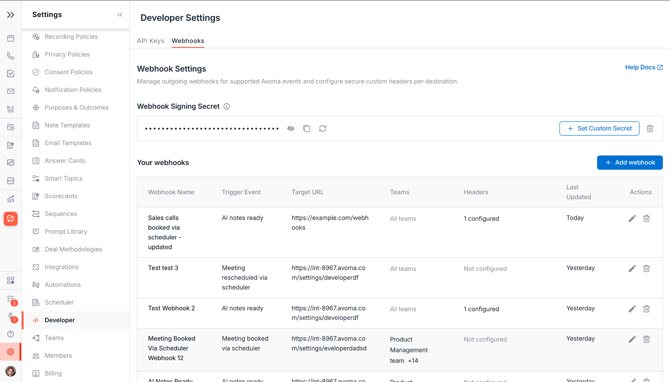This screenshot has height=382, width=670.
Task: Show info about Webhook Signing Secret
Action: [226, 106]
